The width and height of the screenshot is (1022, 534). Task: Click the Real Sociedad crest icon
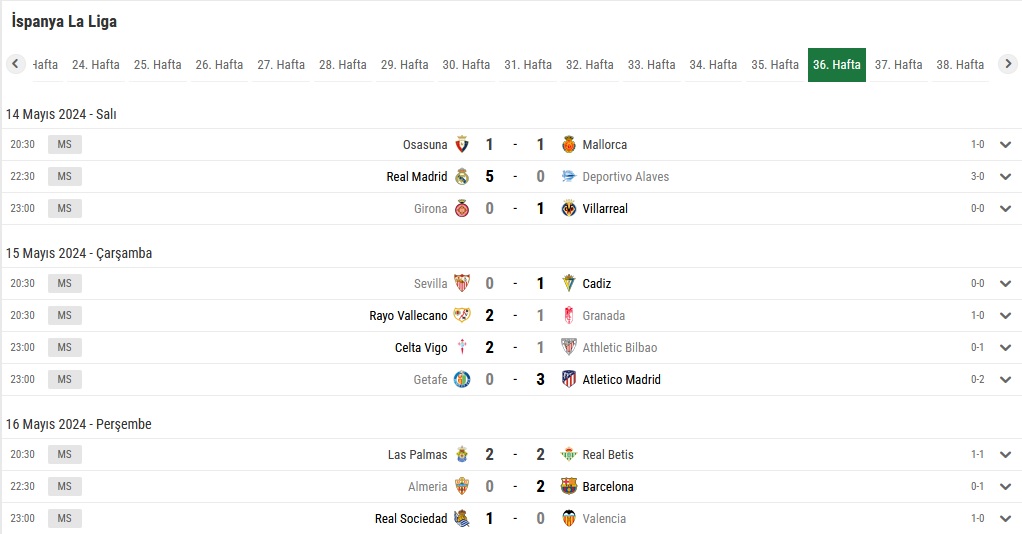tap(462, 518)
